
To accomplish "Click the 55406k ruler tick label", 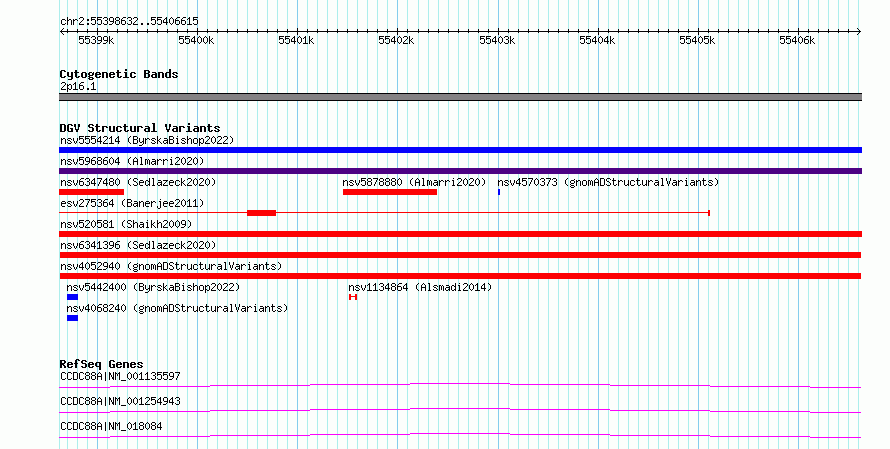I will pyautogui.click(x=796, y=40).
